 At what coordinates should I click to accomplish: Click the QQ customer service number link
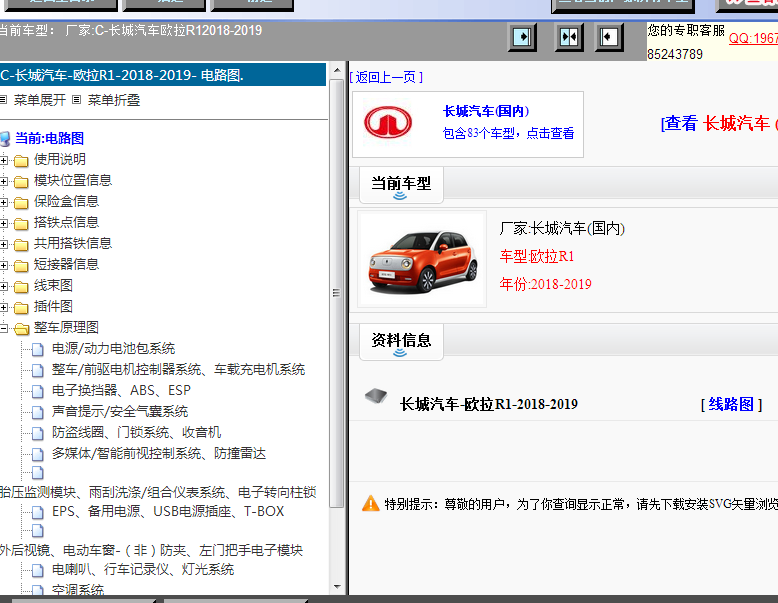pos(753,38)
